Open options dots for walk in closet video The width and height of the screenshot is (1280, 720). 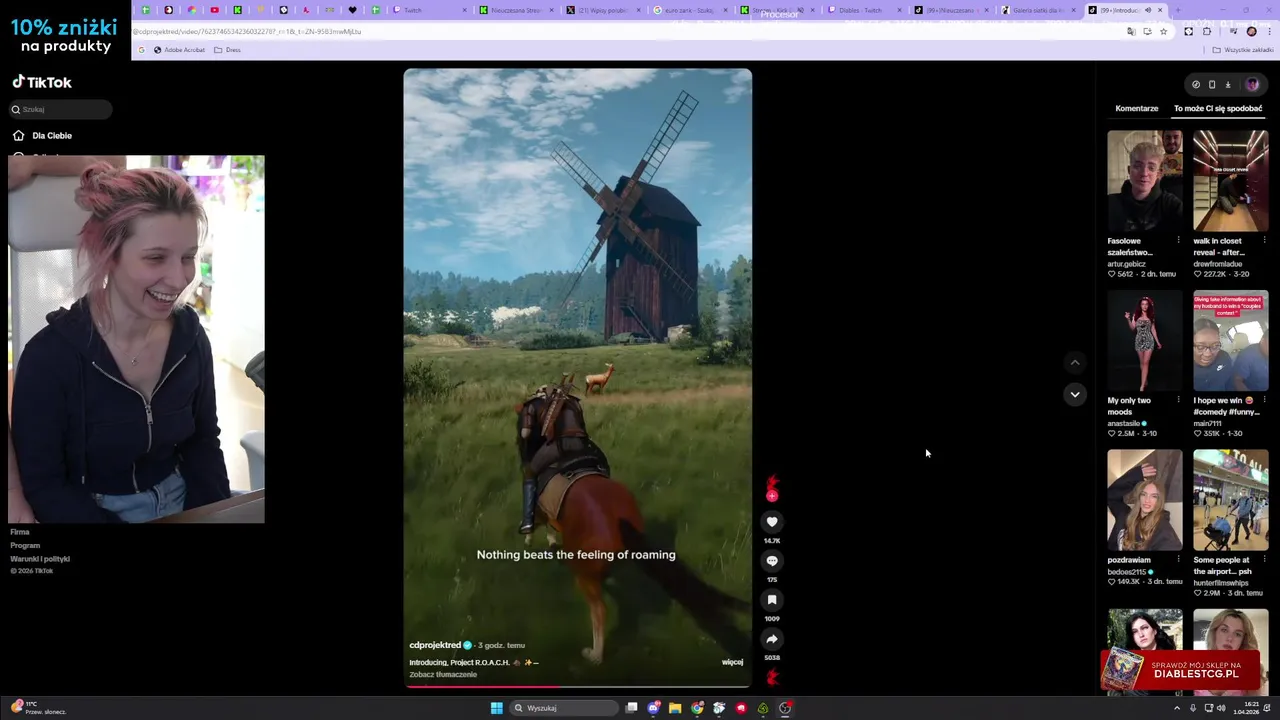tap(1264, 240)
